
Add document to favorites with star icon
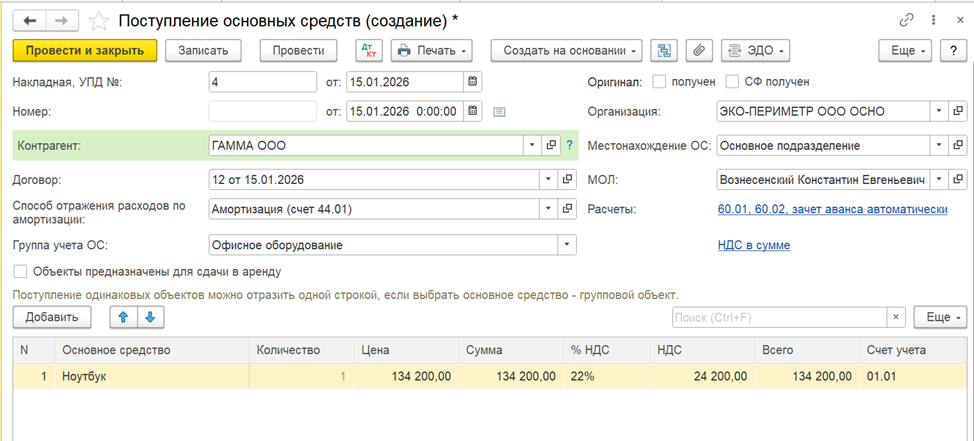pyautogui.click(x=98, y=20)
